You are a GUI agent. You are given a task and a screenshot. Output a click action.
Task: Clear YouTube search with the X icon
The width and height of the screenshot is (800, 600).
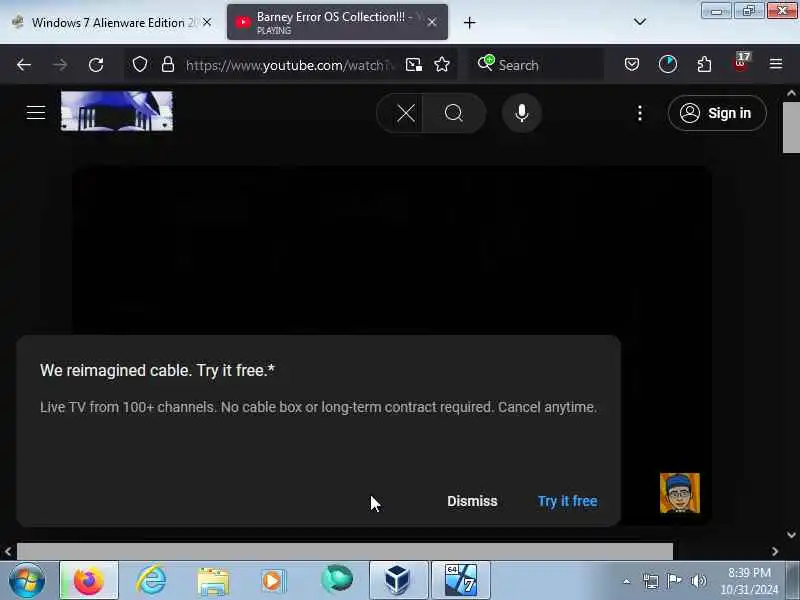[x=406, y=113]
